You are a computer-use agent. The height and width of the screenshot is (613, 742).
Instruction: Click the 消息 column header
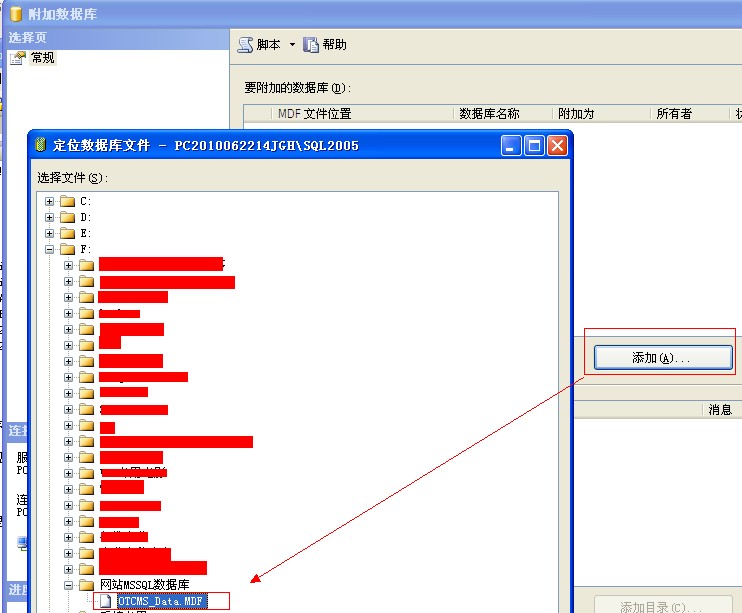720,409
